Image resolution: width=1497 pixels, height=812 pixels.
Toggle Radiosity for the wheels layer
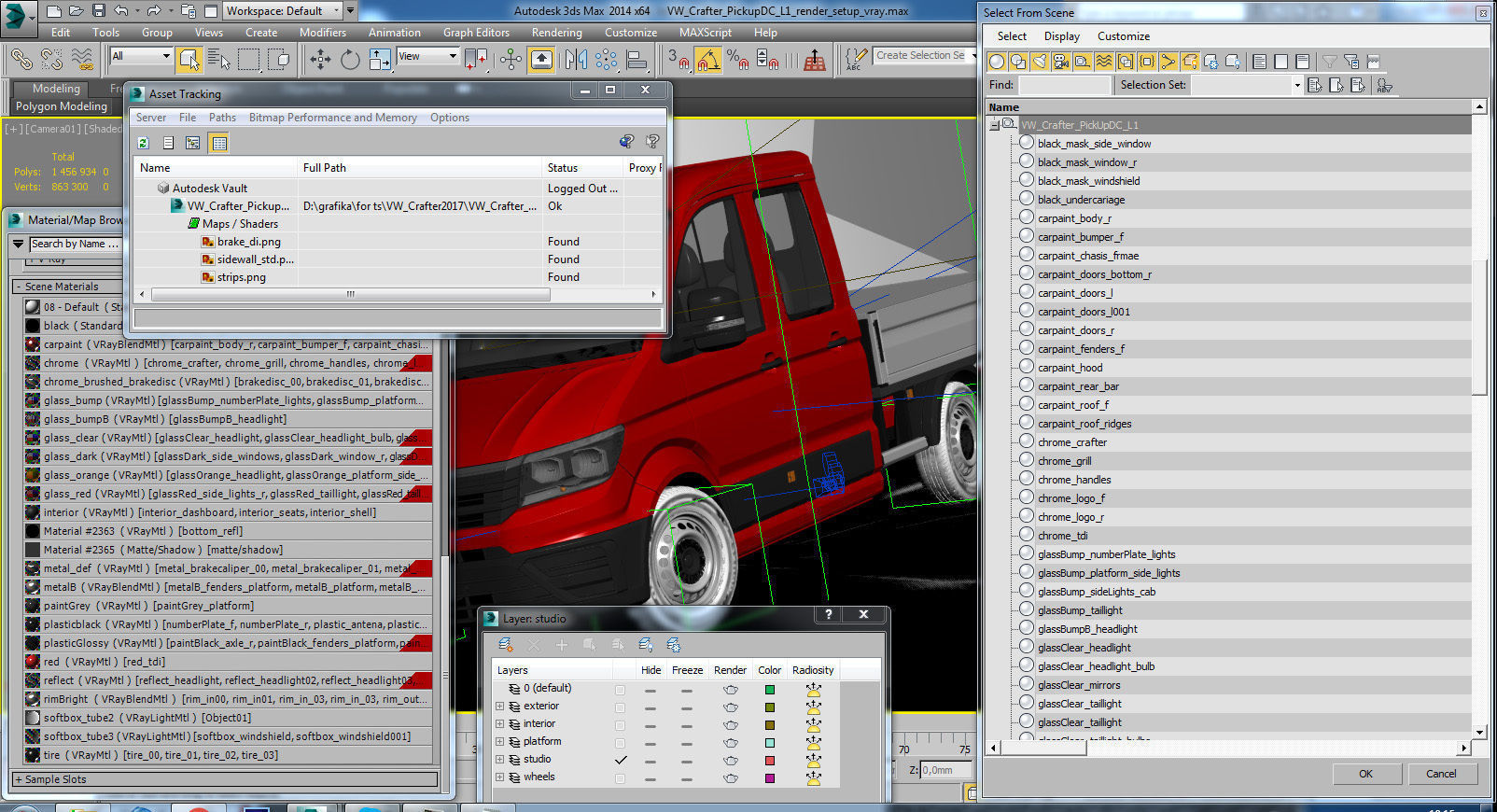click(813, 778)
